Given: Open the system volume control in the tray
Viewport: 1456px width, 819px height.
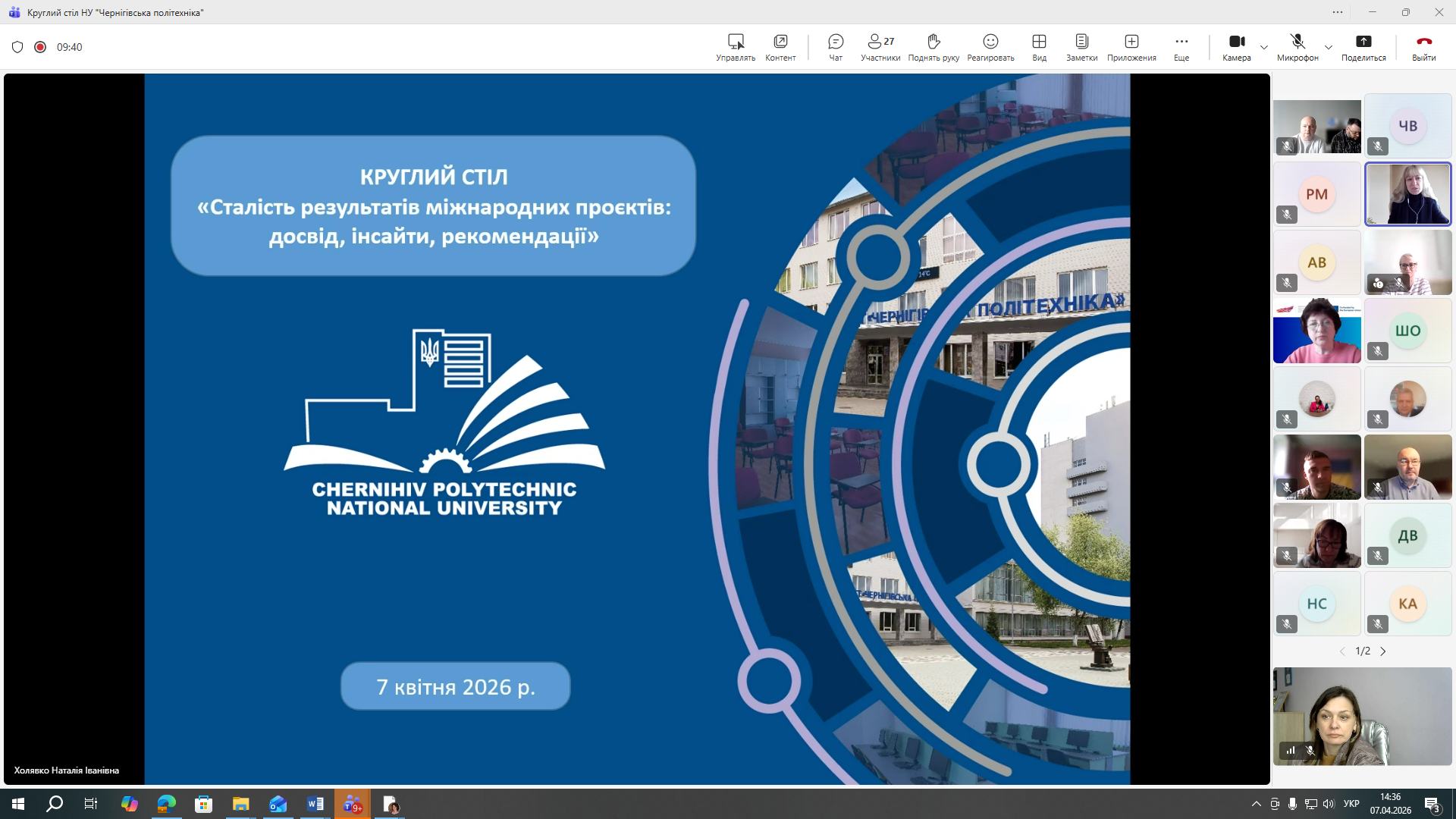Looking at the screenshot, I should click(x=1329, y=805).
